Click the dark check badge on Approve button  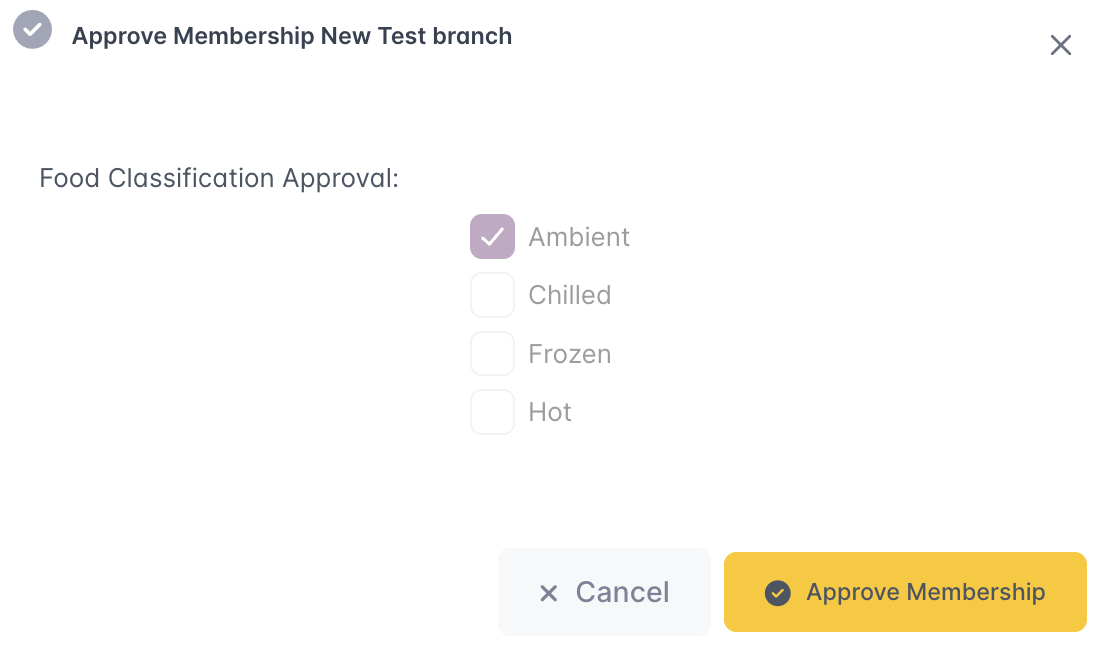[x=777, y=593]
